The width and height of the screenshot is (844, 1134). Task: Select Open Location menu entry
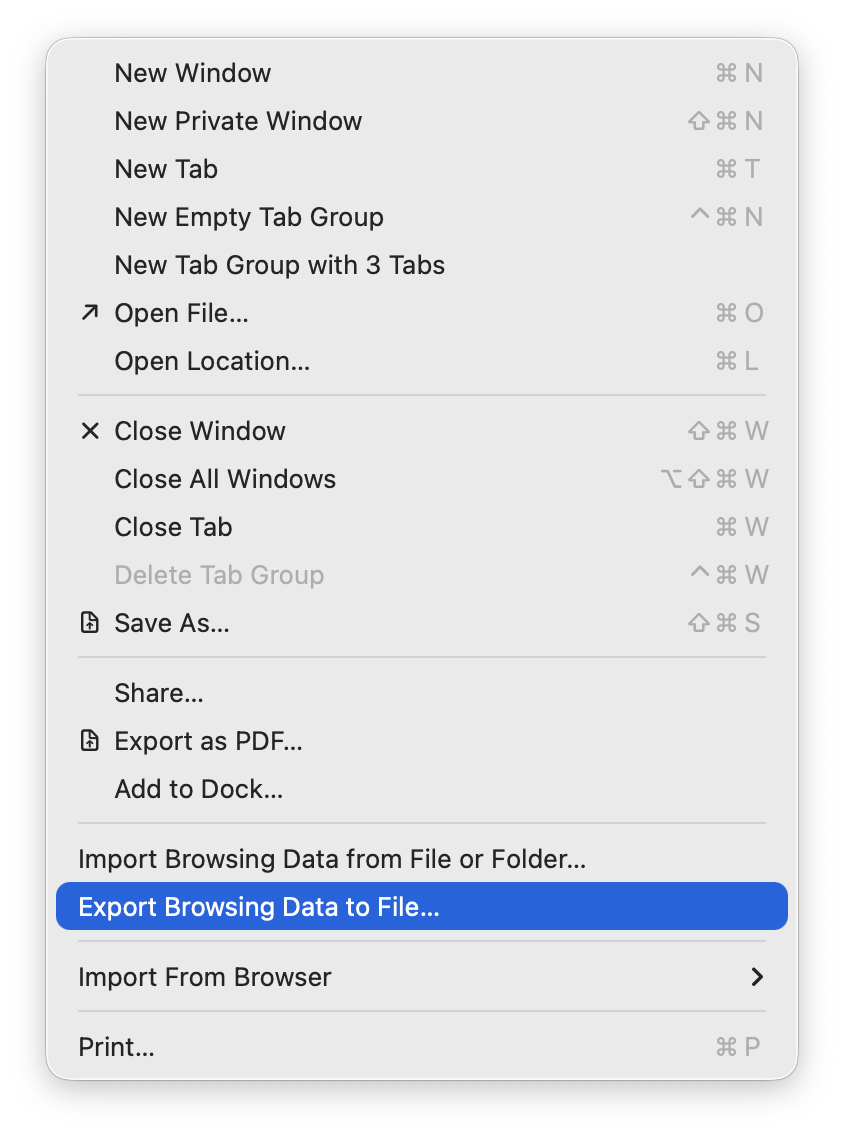[x=212, y=361]
